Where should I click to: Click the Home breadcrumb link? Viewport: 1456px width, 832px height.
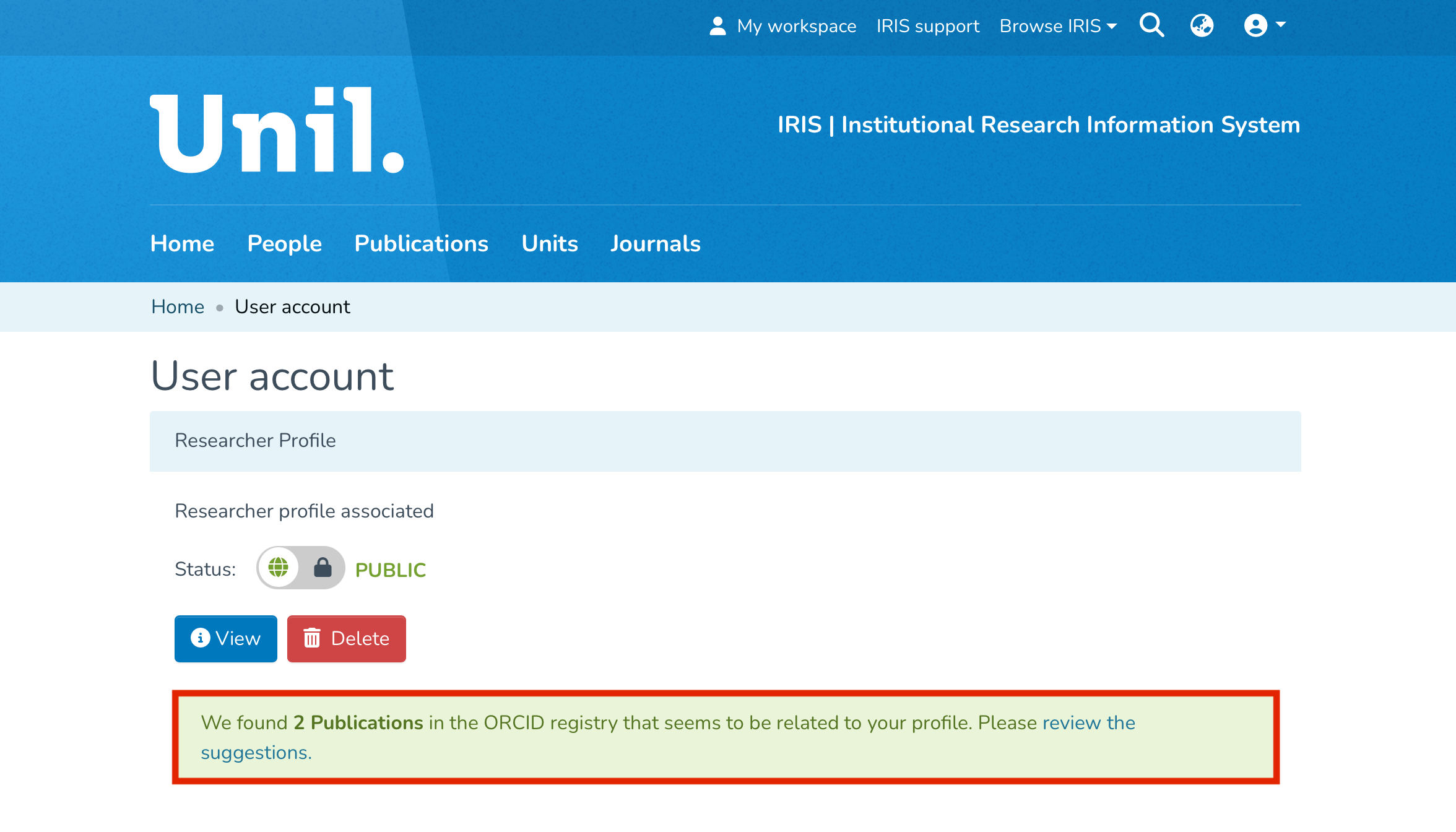tap(178, 306)
